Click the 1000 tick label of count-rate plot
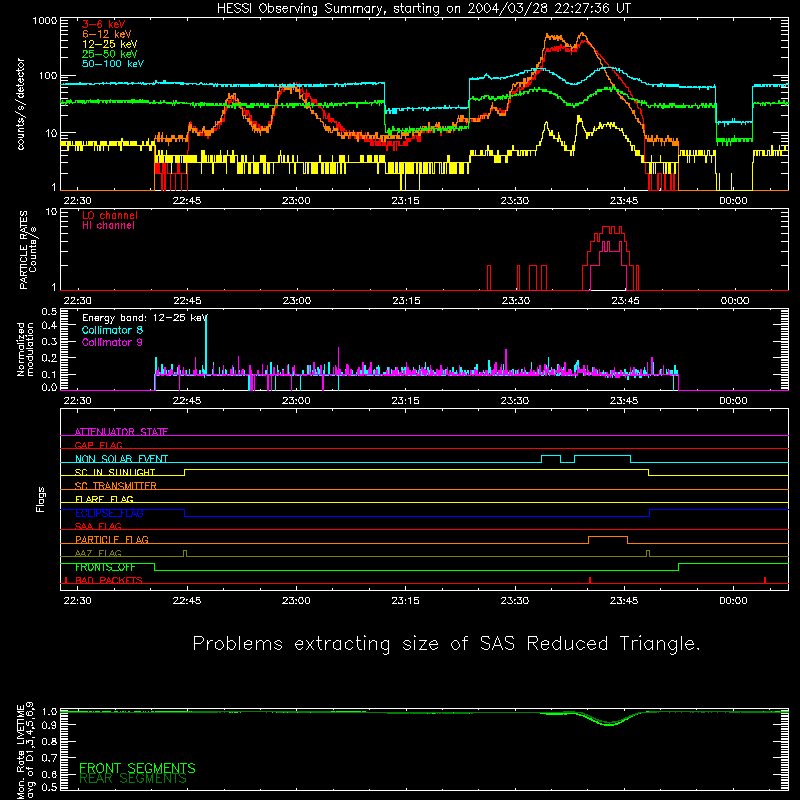The image size is (800, 800). click(45, 21)
